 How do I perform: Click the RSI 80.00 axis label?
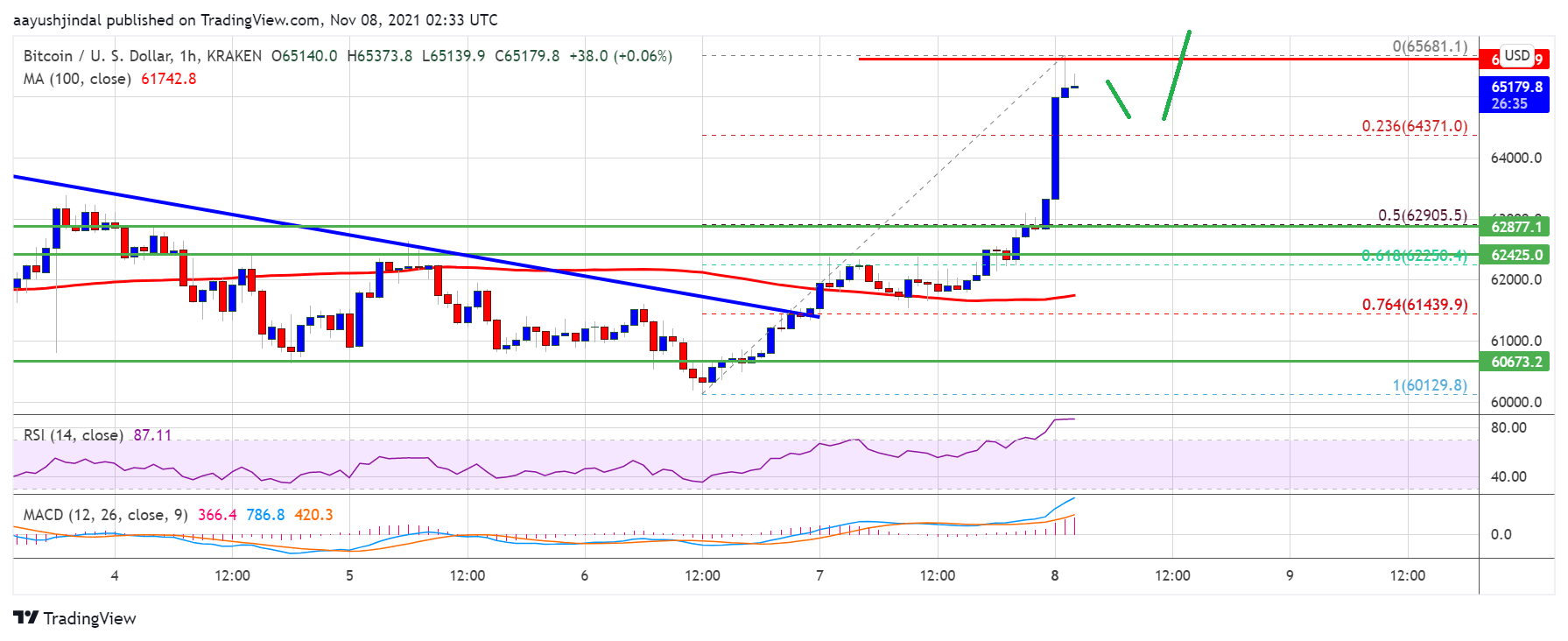coord(1508,428)
